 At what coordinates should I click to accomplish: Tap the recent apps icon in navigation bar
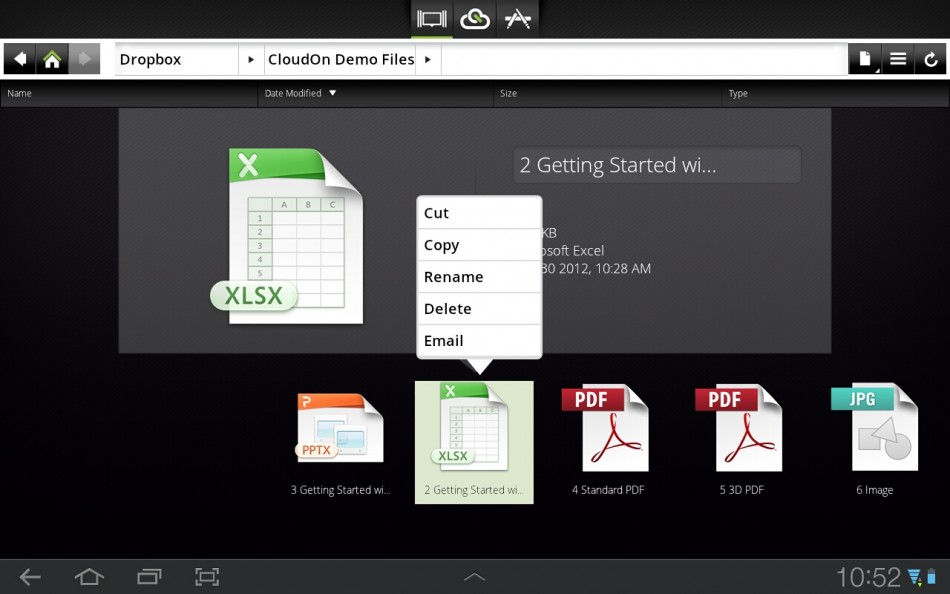pos(148,576)
